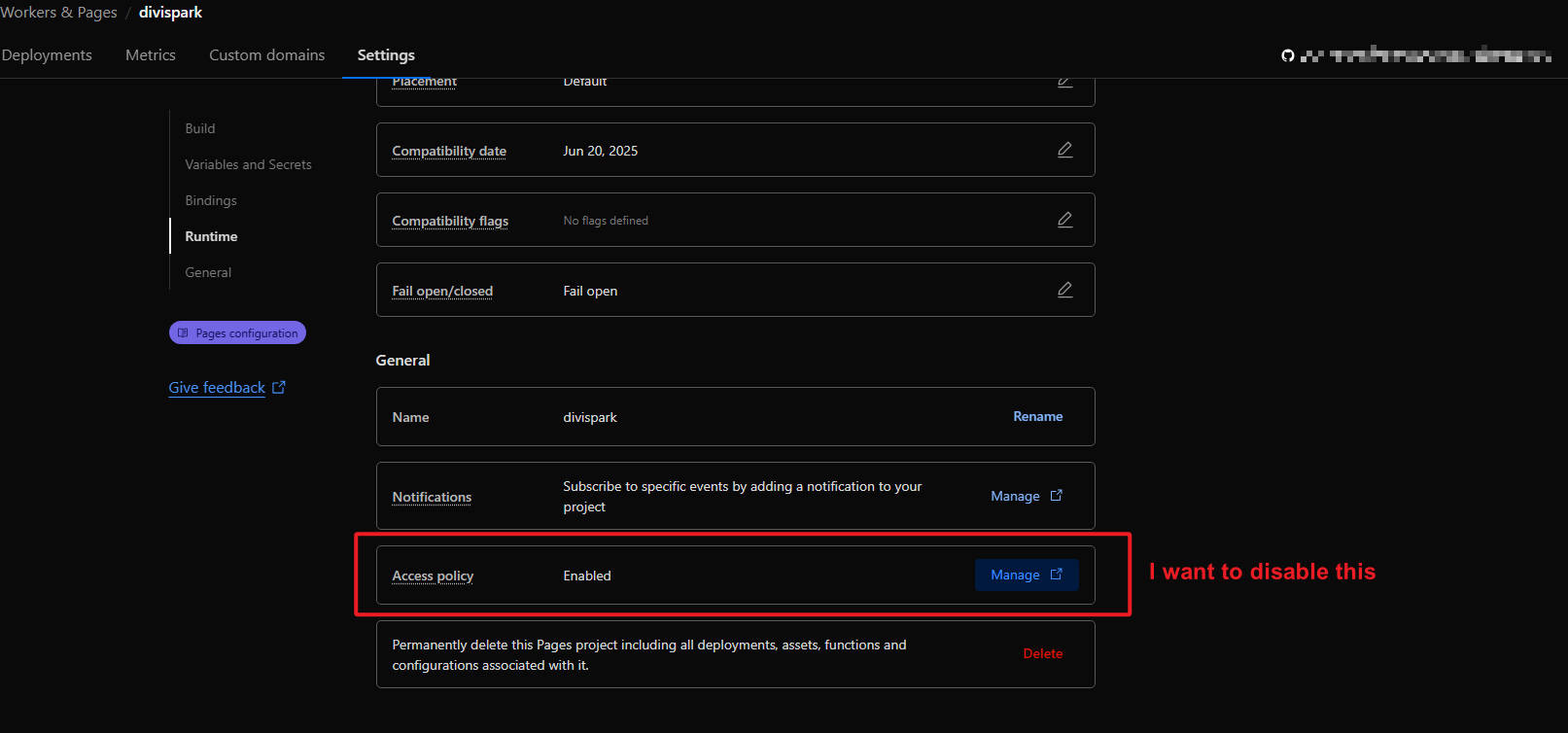This screenshot has height=733, width=1568.
Task: Click the Notifications label
Action: (432, 497)
